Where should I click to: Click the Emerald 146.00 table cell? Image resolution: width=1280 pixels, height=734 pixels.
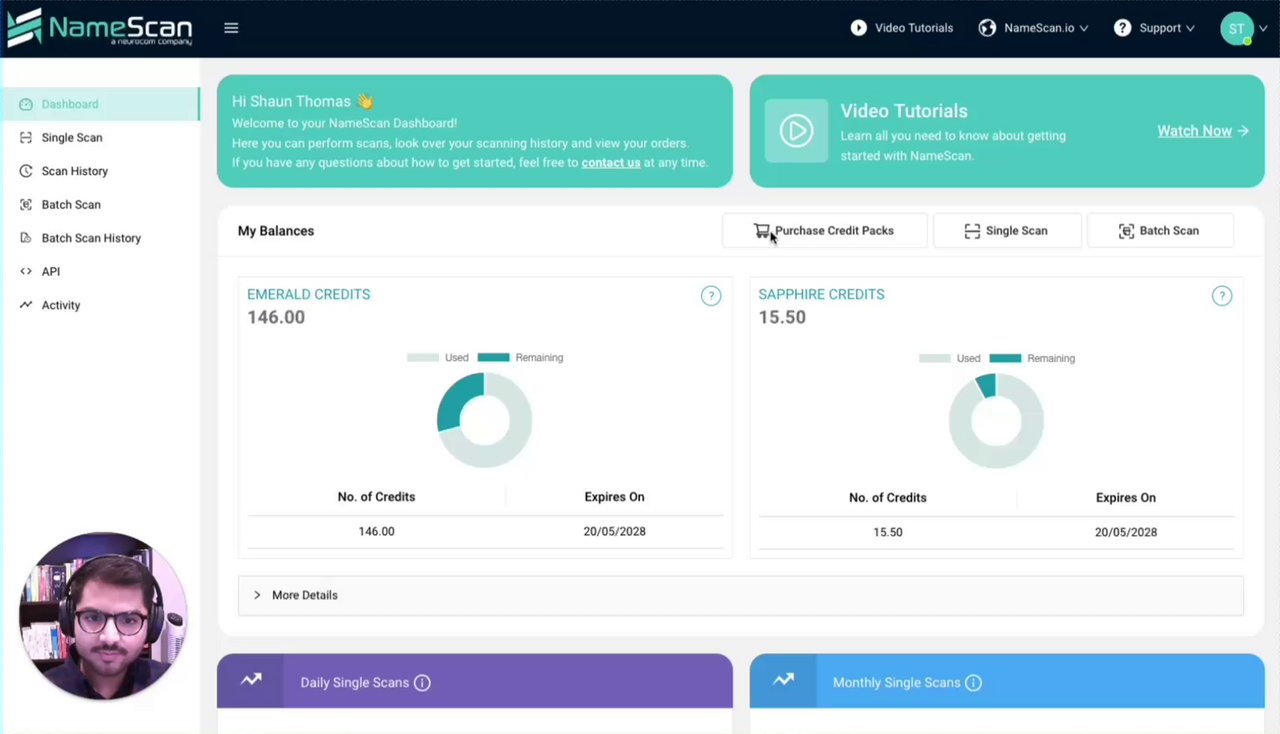point(376,531)
